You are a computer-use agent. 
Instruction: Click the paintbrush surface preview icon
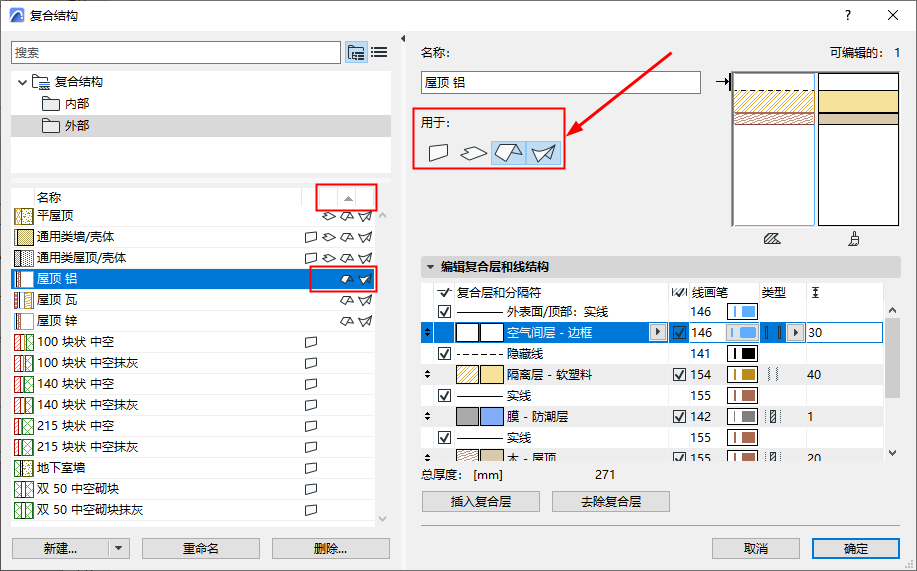tap(854, 239)
